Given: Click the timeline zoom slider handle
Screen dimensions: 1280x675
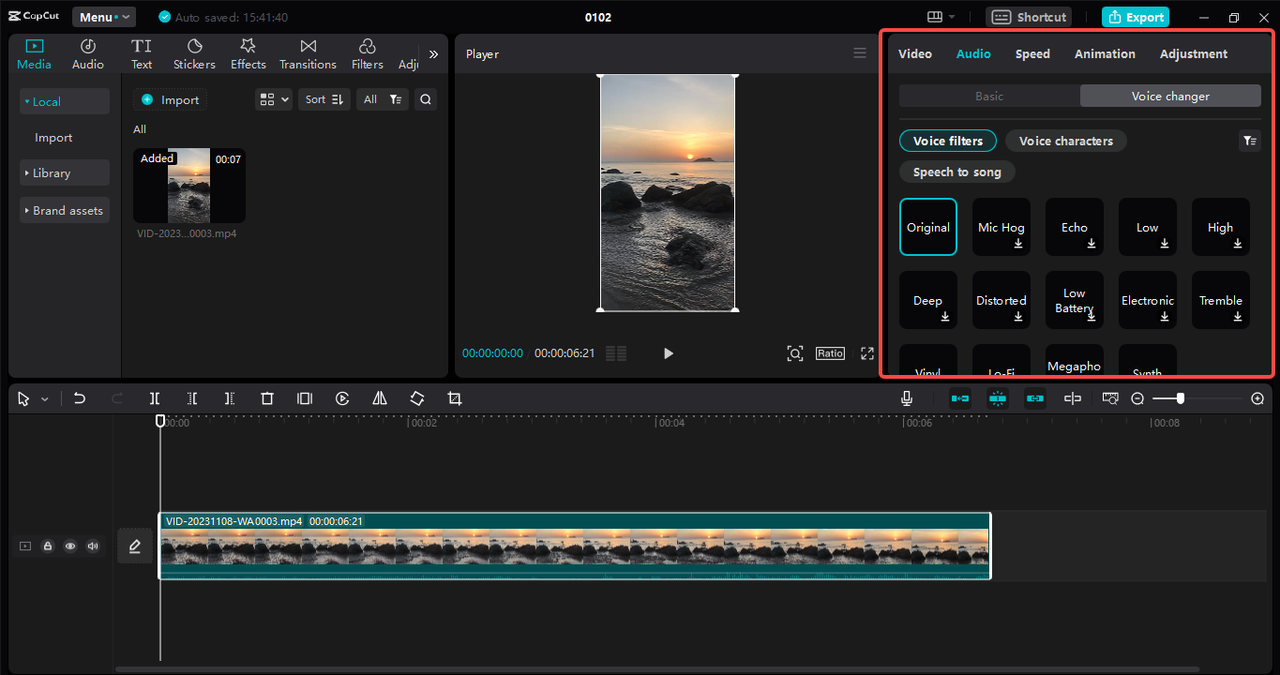Looking at the screenshot, I should 1180,398.
